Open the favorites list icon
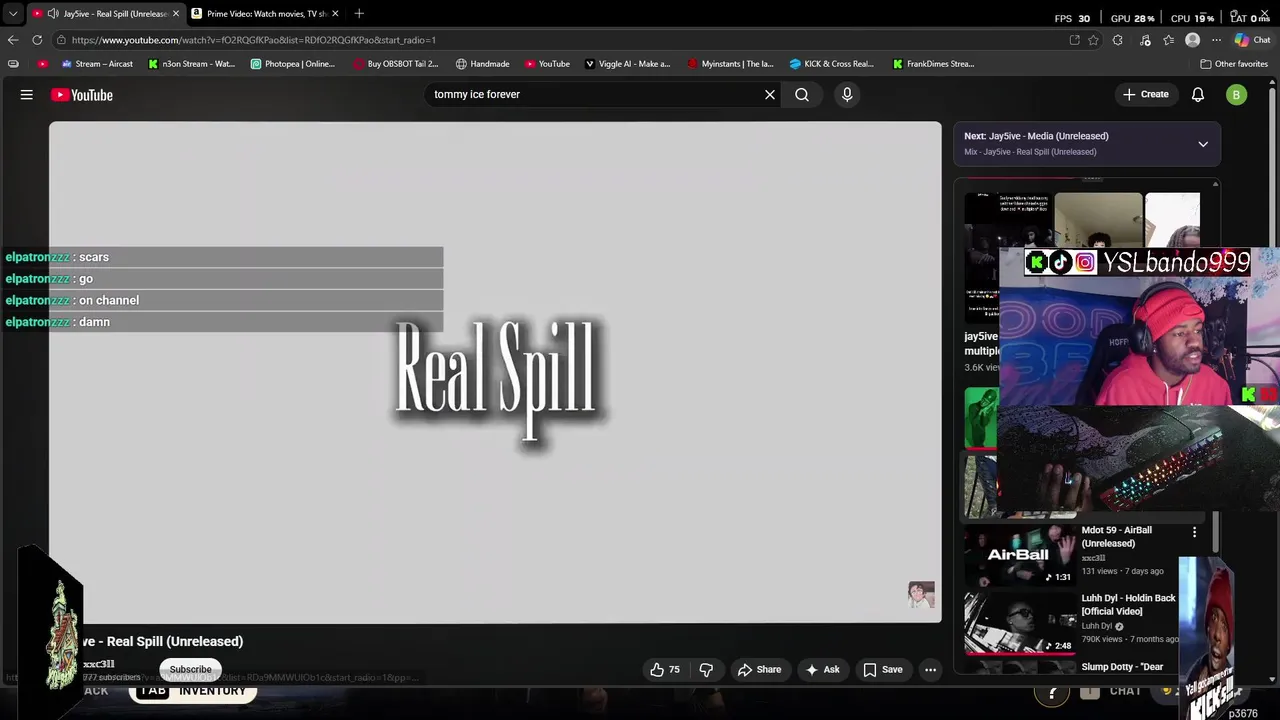The width and height of the screenshot is (1280, 720). tap(1168, 40)
